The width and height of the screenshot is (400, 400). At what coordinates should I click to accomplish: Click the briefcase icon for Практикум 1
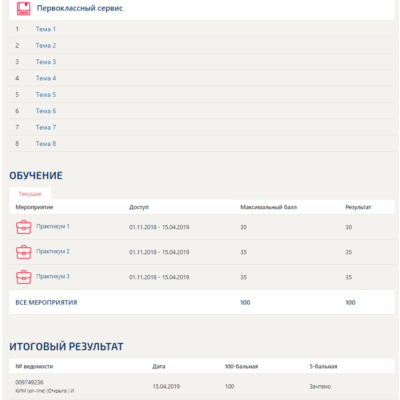[24, 227]
